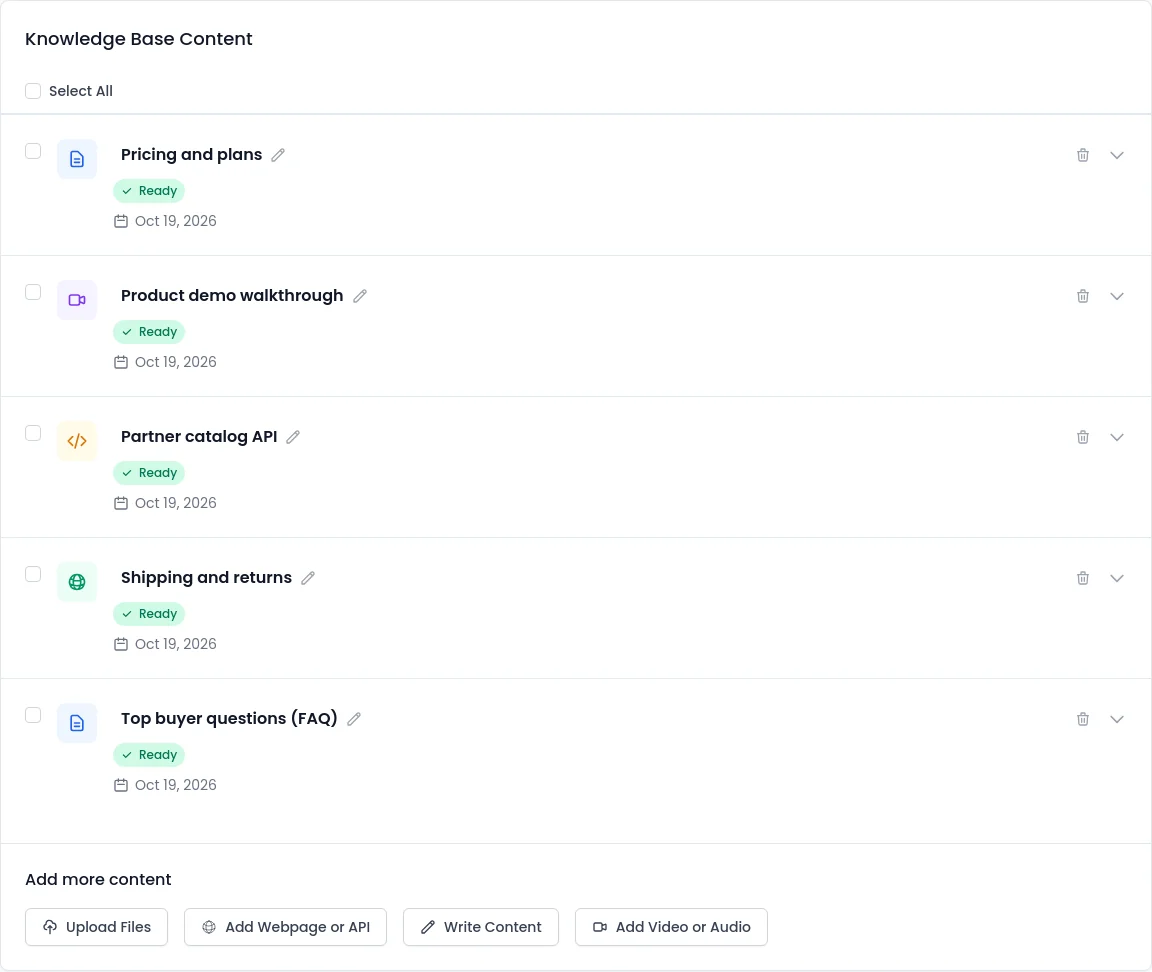Delete Product demo walkthrough via trash icon

point(1083,296)
